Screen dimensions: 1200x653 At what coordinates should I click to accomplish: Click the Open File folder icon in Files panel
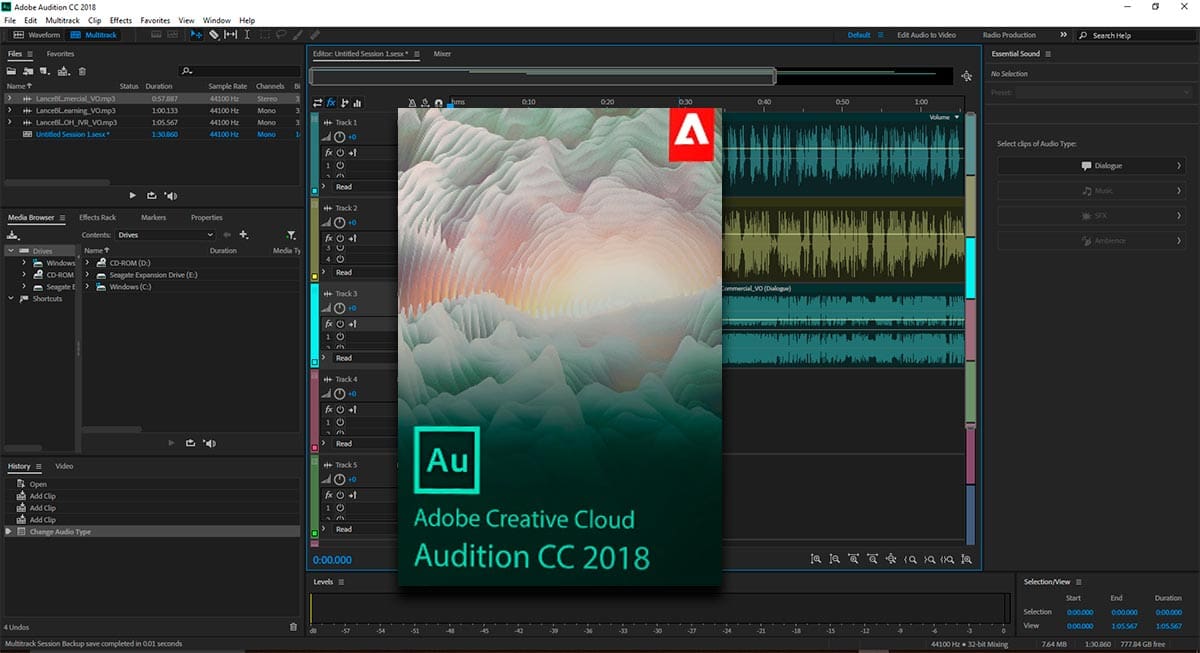(11, 71)
